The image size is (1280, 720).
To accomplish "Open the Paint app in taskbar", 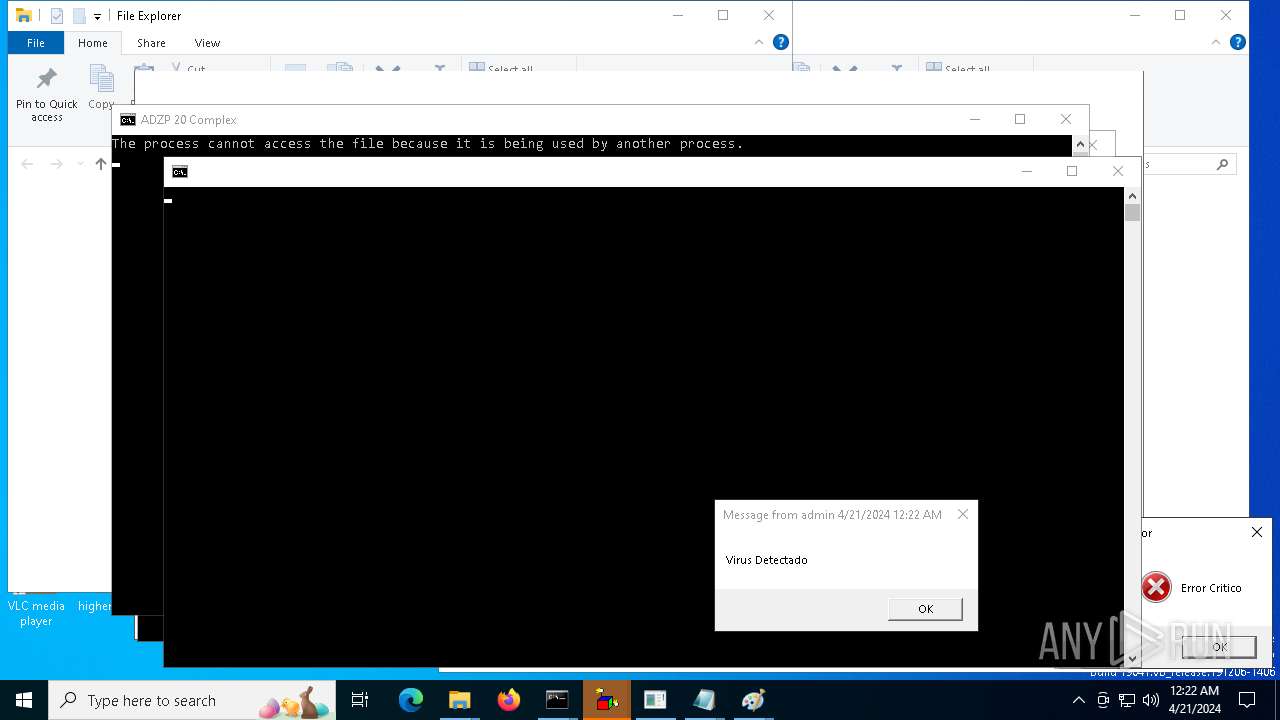I will click(x=753, y=700).
